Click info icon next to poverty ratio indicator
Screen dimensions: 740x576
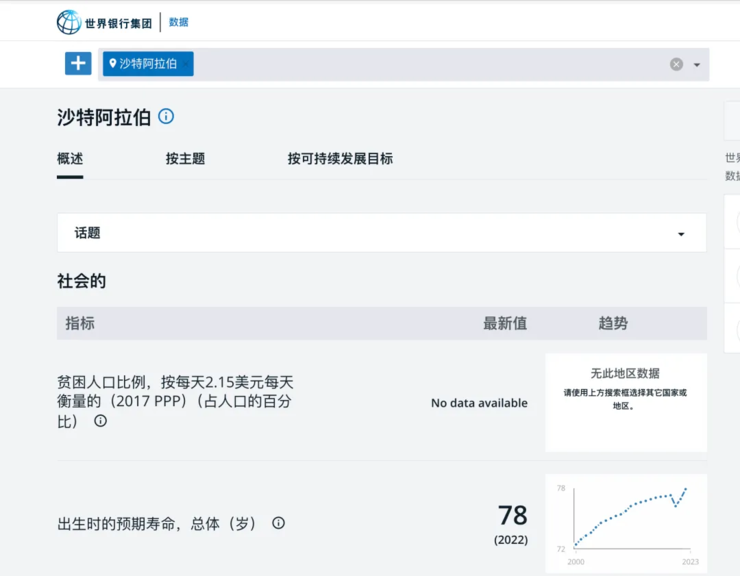[101, 421]
